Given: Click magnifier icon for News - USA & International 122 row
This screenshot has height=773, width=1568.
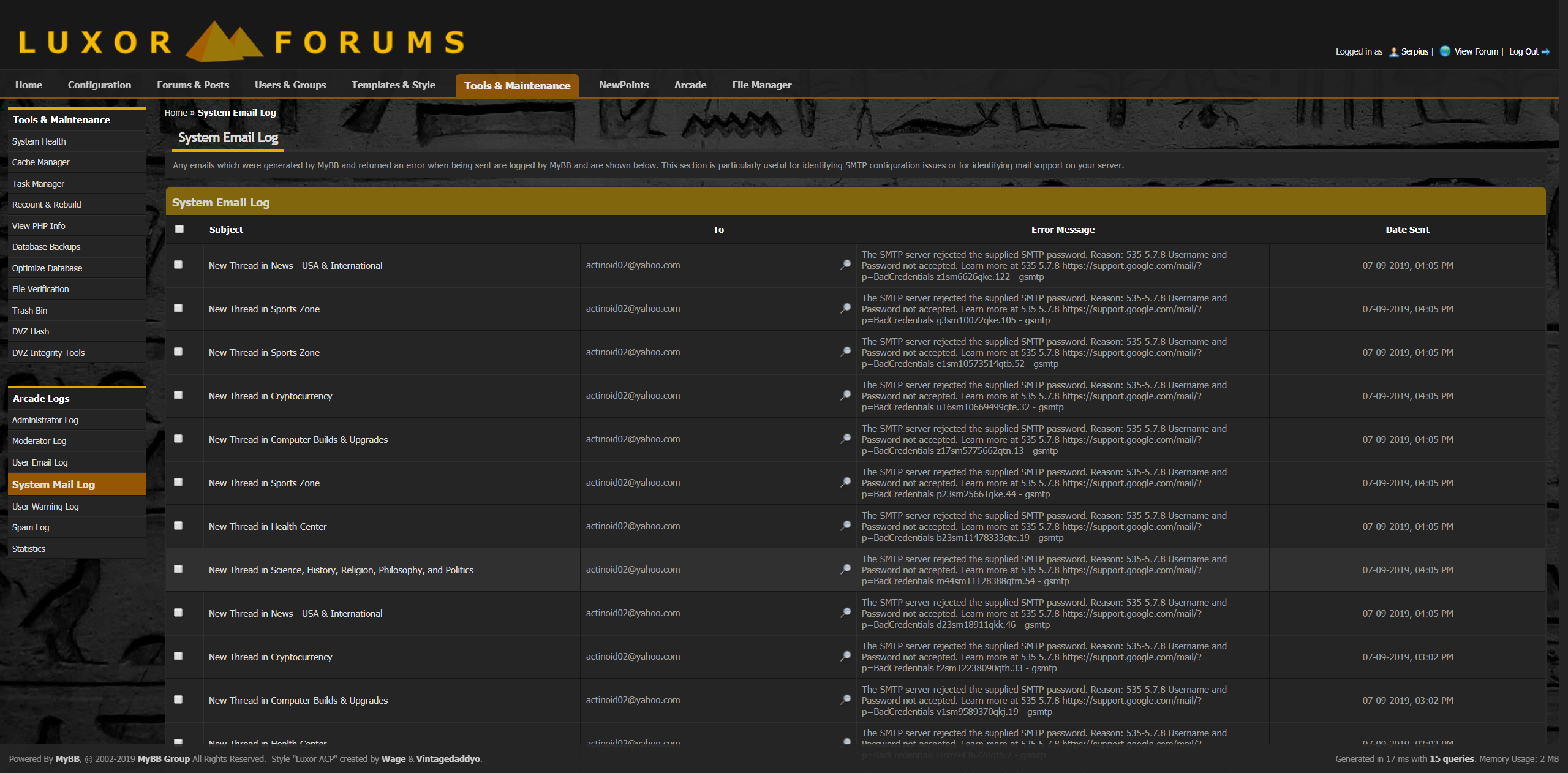Looking at the screenshot, I should (845, 265).
